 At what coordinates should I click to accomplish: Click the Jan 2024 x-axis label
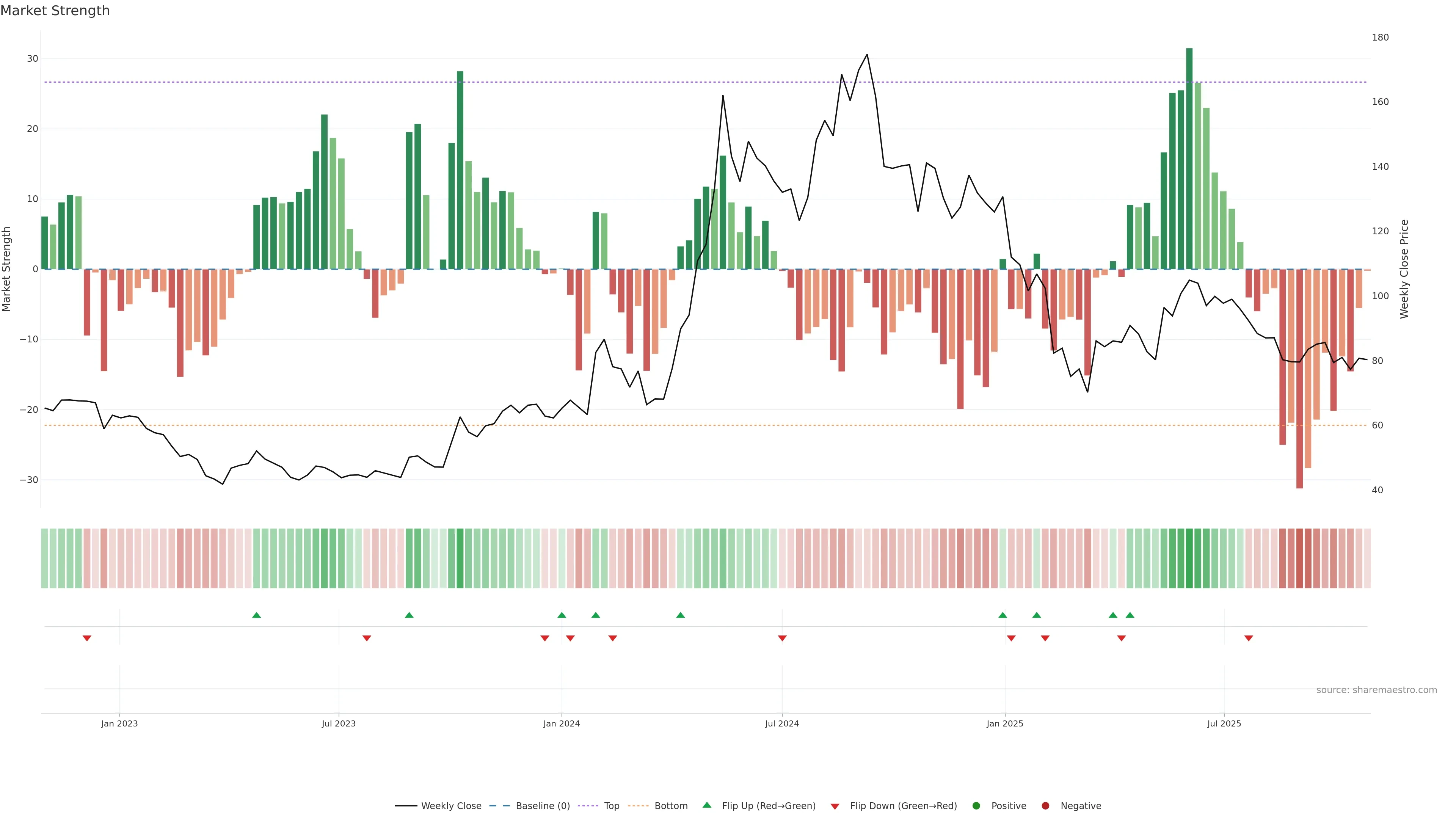point(561,723)
